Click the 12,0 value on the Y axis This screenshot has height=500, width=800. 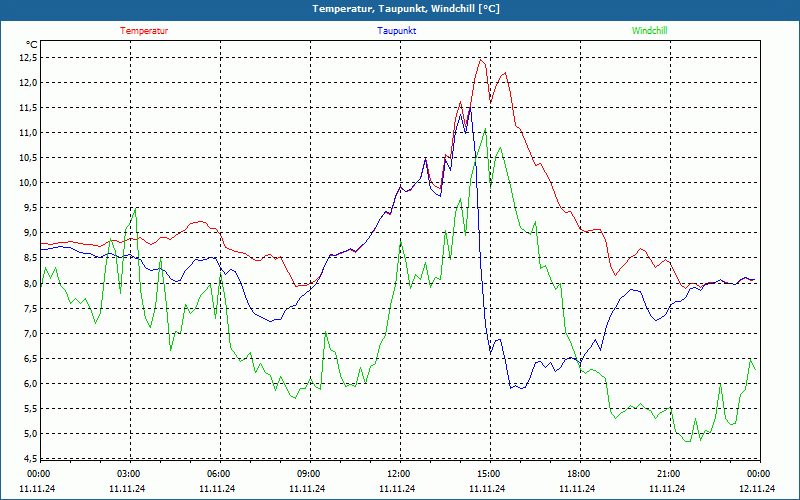coord(29,83)
